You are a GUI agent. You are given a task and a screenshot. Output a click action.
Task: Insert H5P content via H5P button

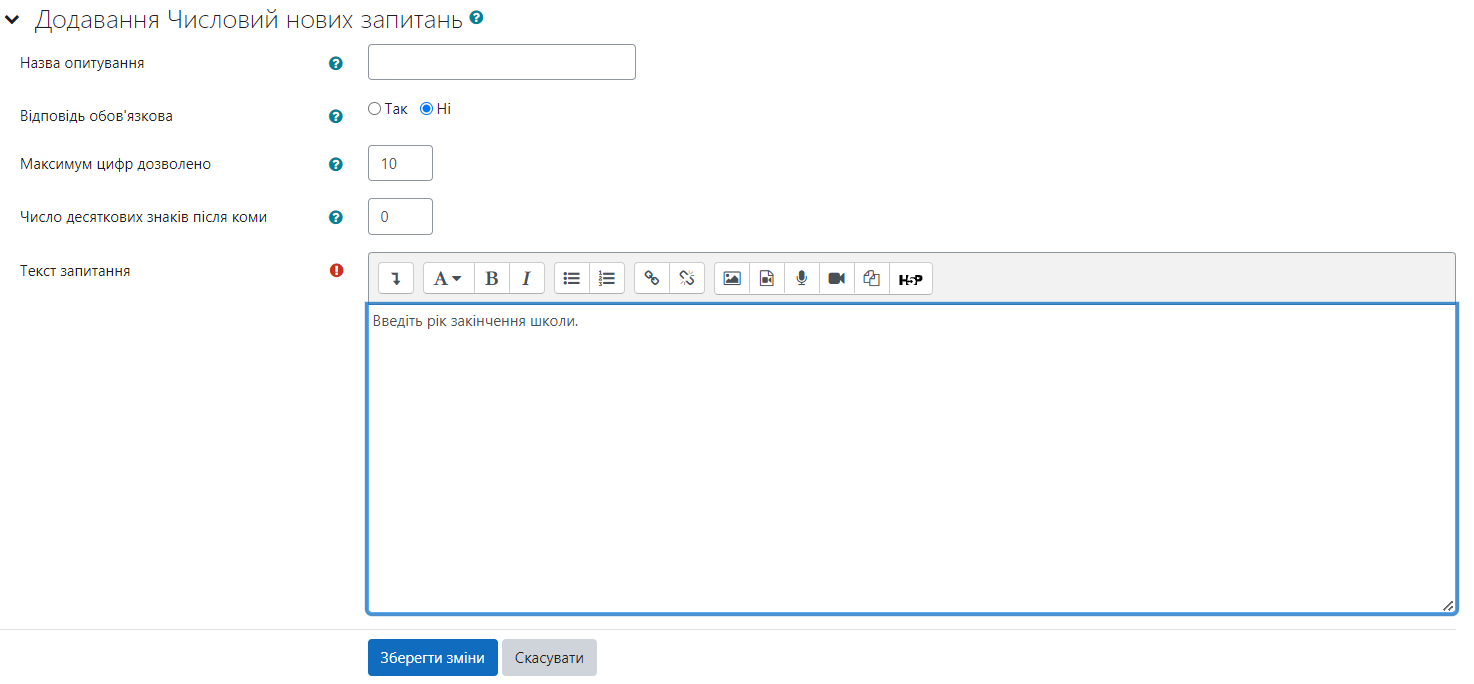(911, 278)
